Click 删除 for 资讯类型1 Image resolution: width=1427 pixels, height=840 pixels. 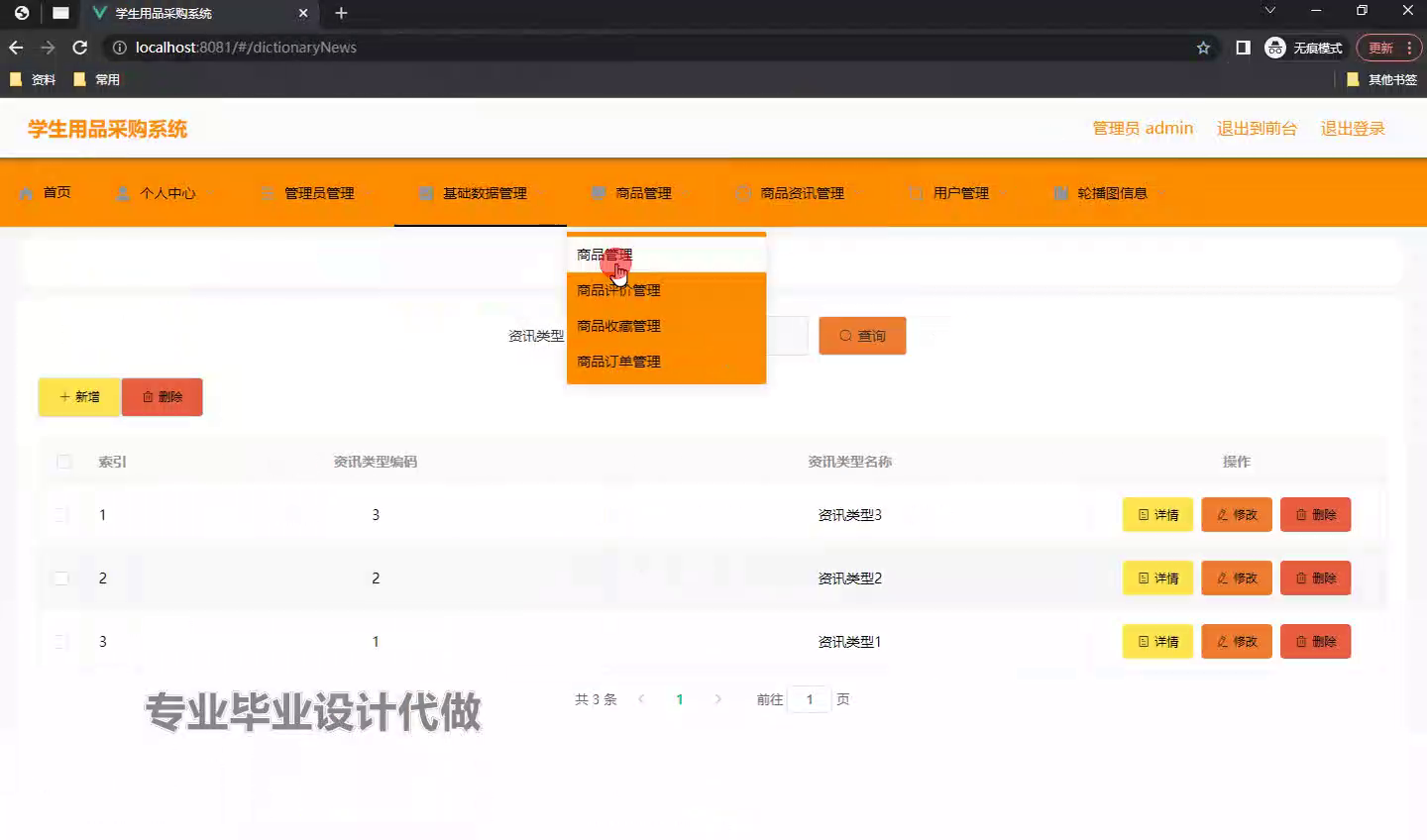(x=1316, y=642)
